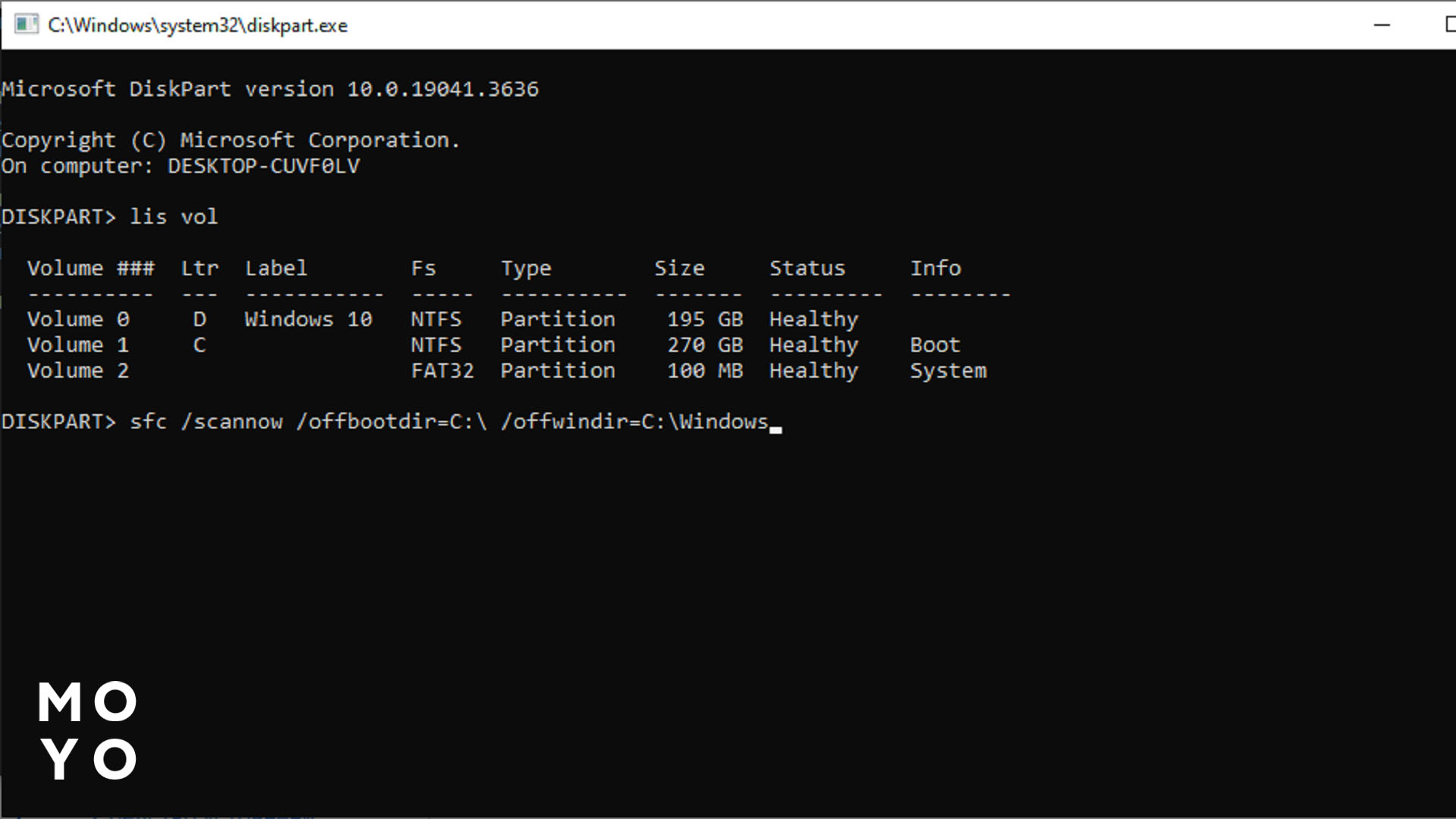This screenshot has height=819, width=1456.
Task: Click the 'sfc /scannow' command text
Action: [206, 422]
